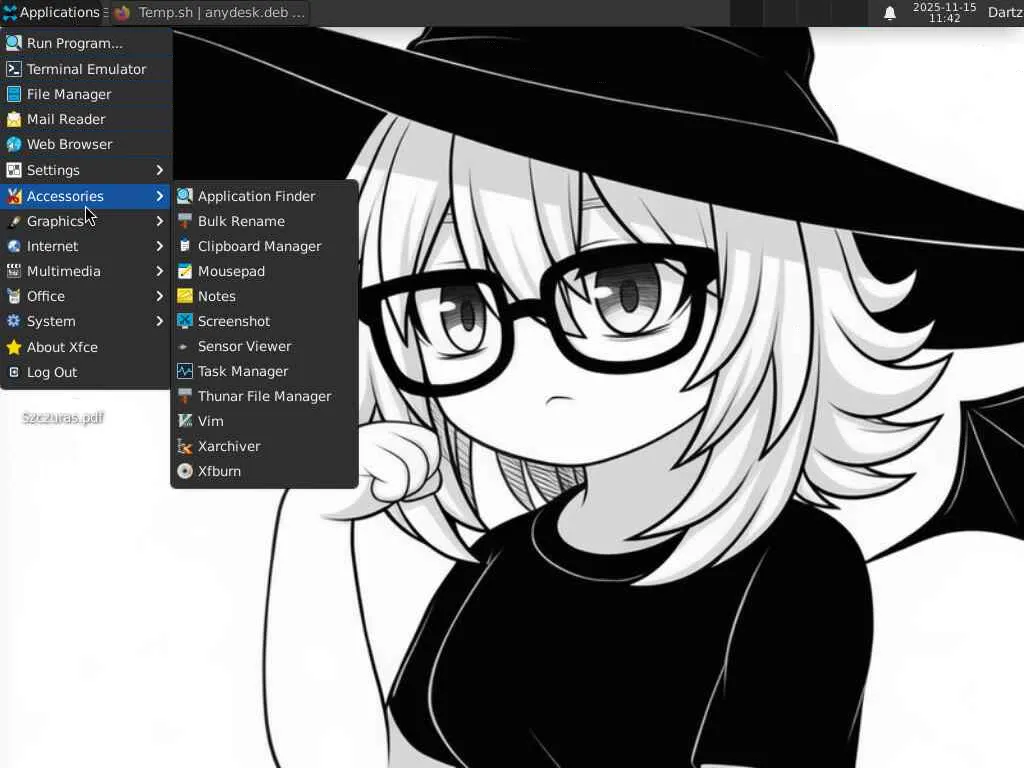Click the System gear icon
This screenshot has width=1024, height=768.
point(14,321)
